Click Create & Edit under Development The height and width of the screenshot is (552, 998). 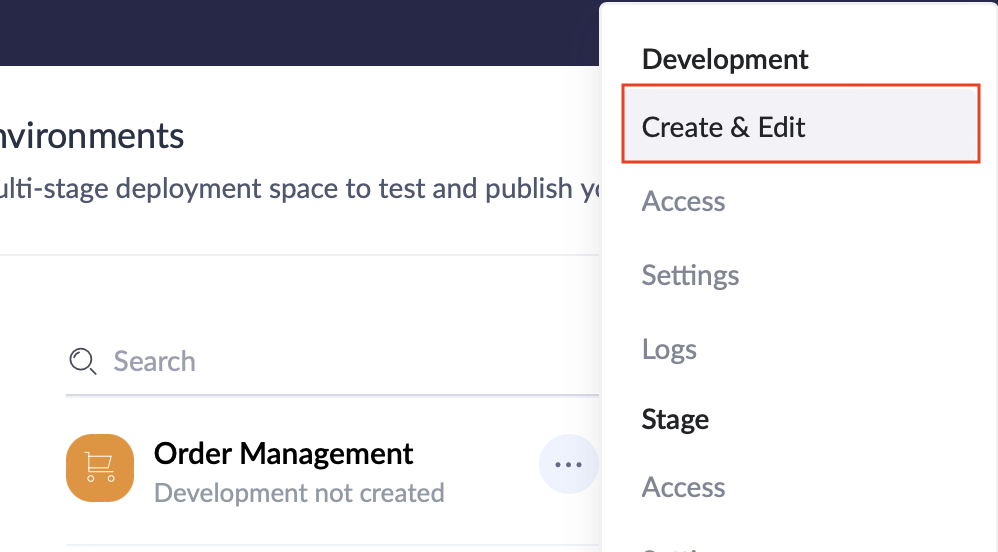point(724,127)
